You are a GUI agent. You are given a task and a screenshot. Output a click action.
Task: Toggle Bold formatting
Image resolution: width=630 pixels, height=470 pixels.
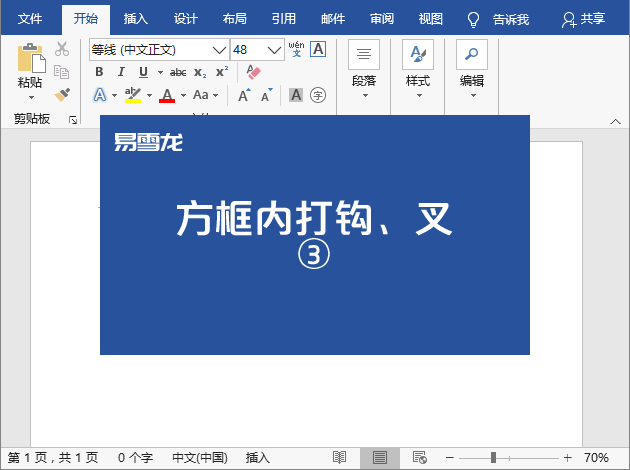pos(99,72)
